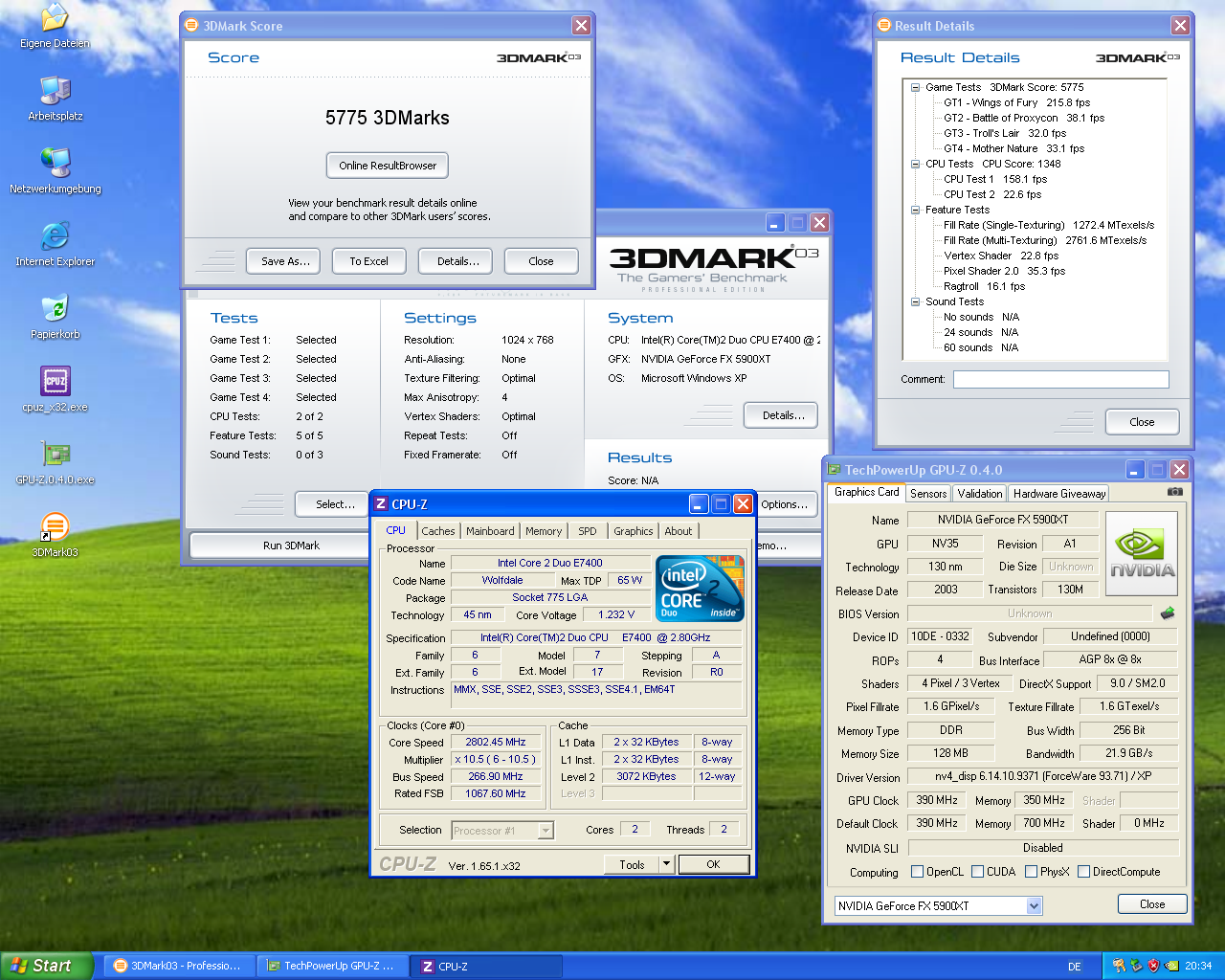Click OK button in CPU-Z
The width and height of the screenshot is (1225, 980).
[714, 864]
